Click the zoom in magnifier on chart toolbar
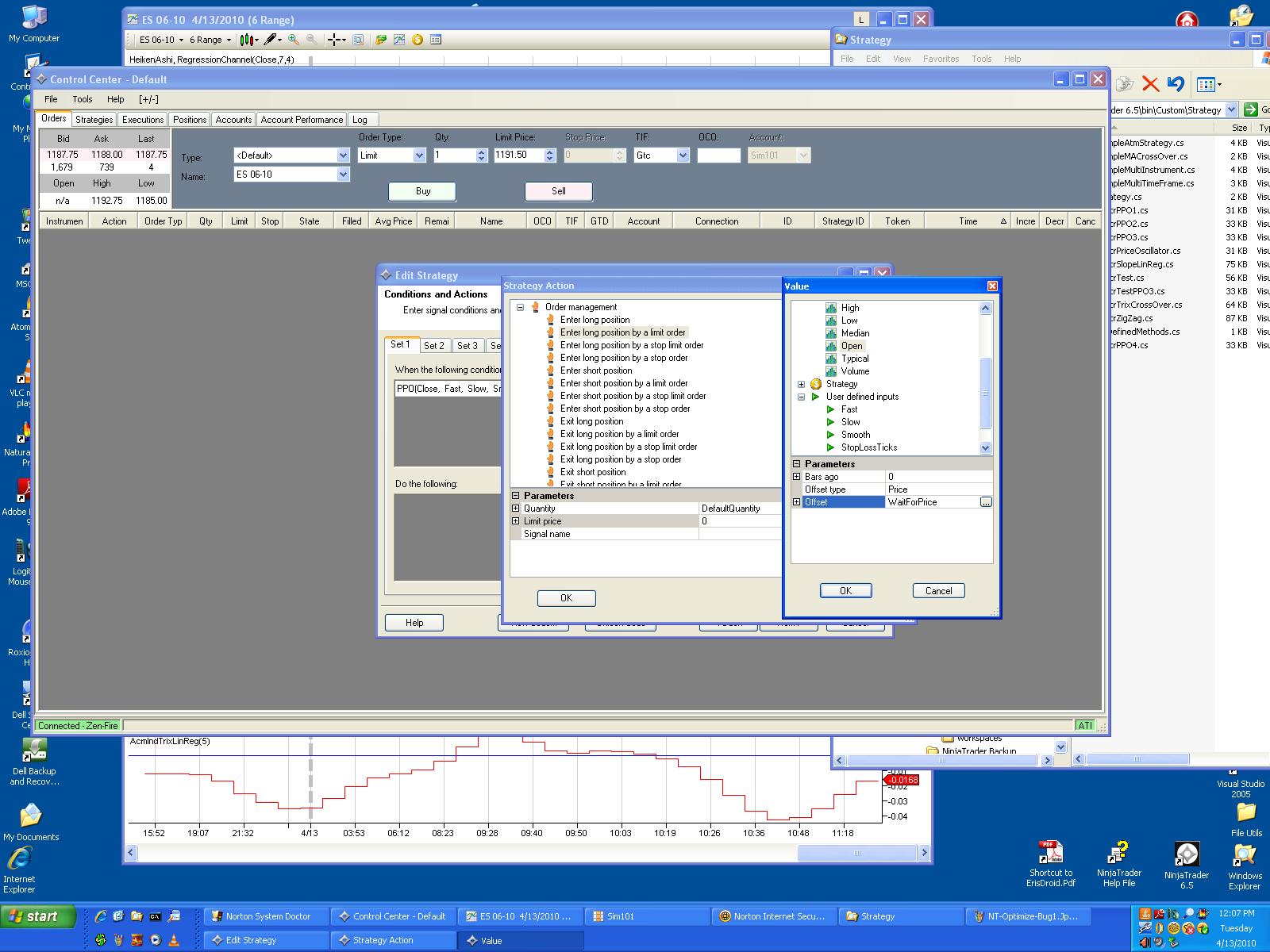This screenshot has height=952, width=1270. (294, 40)
